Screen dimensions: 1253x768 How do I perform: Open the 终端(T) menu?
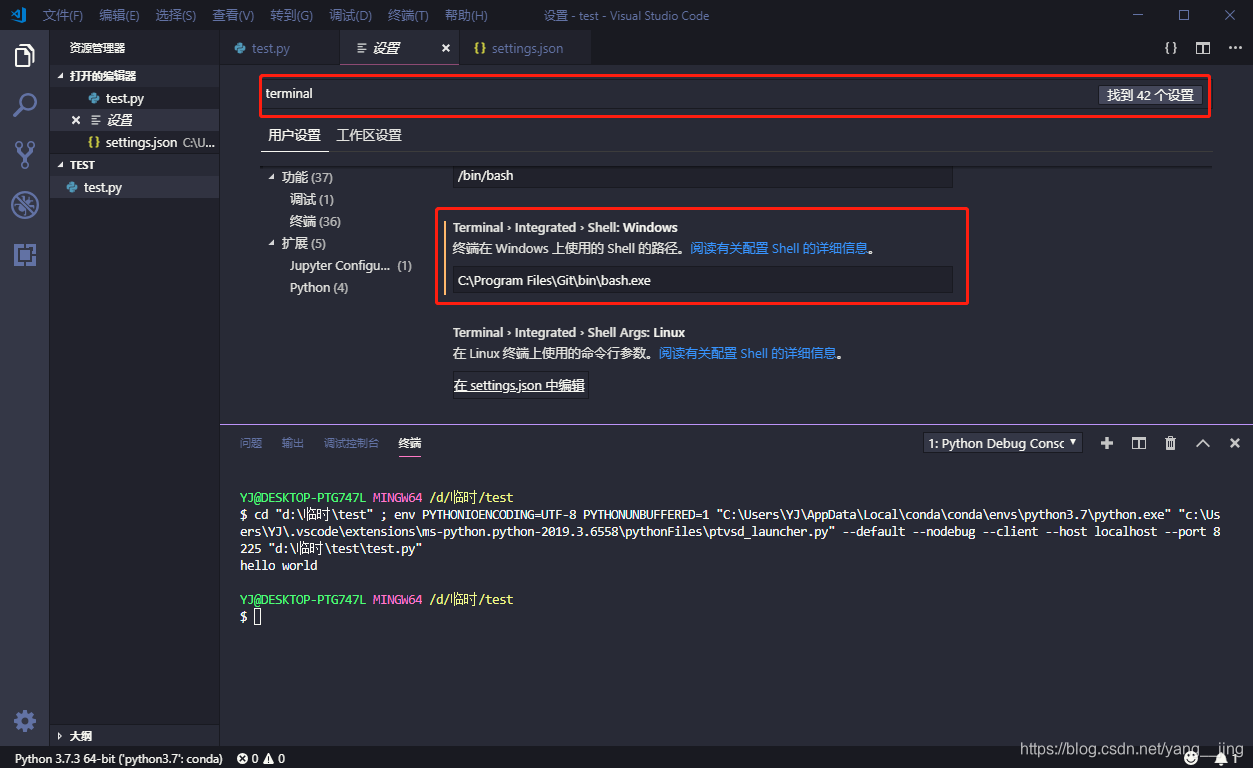click(x=408, y=15)
